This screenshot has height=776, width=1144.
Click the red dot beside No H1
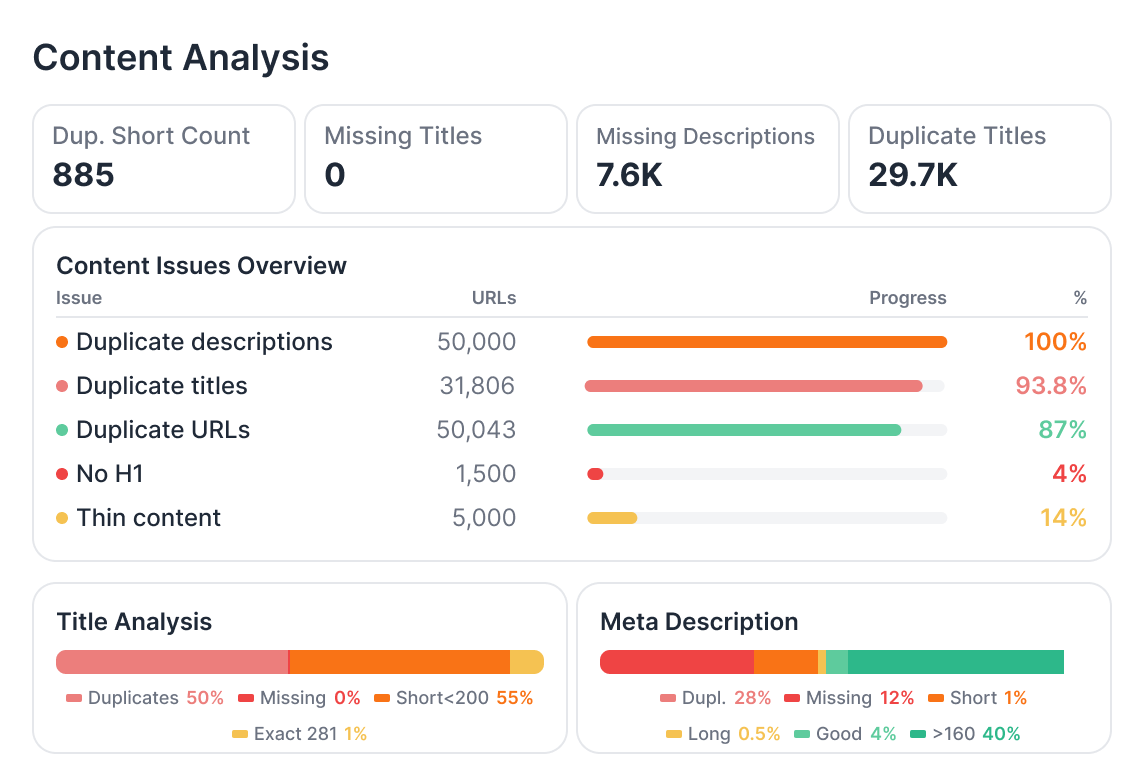click(62, 474)
